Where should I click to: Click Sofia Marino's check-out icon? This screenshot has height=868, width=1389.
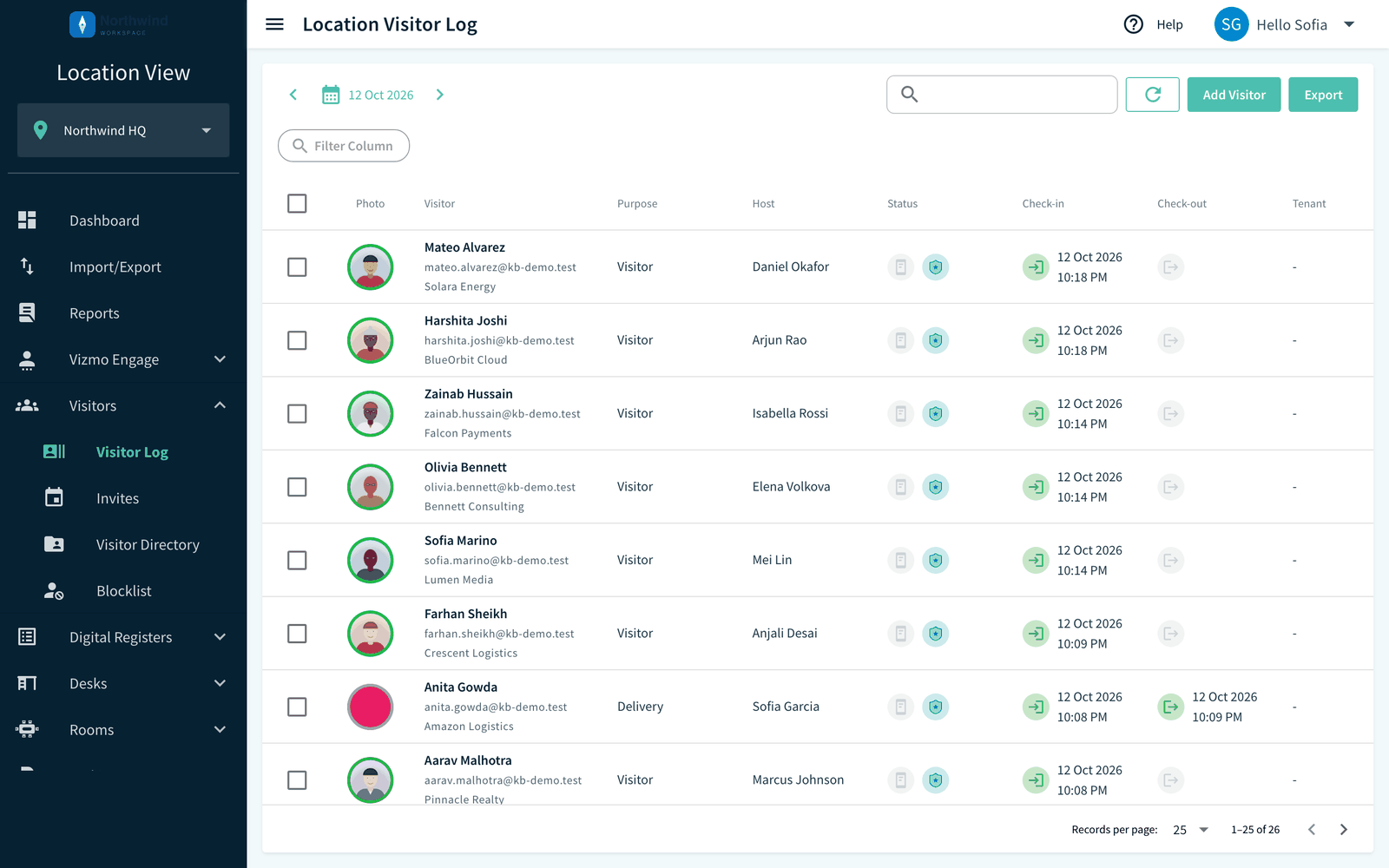tap(1170, 560)
